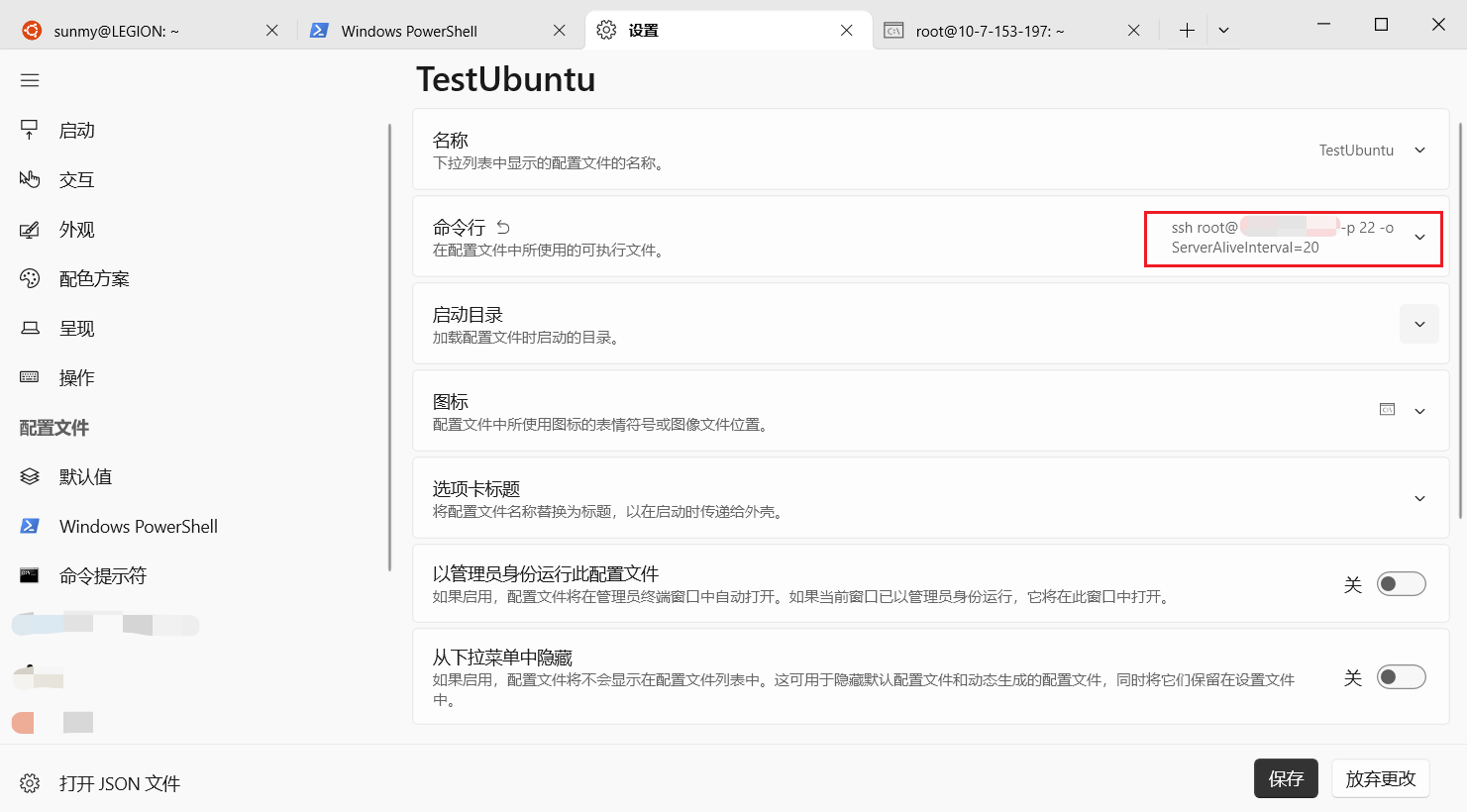Toggle run as administrator (以管理员身份运行) switch
1467x812 pixels.
coord(1402,584)
